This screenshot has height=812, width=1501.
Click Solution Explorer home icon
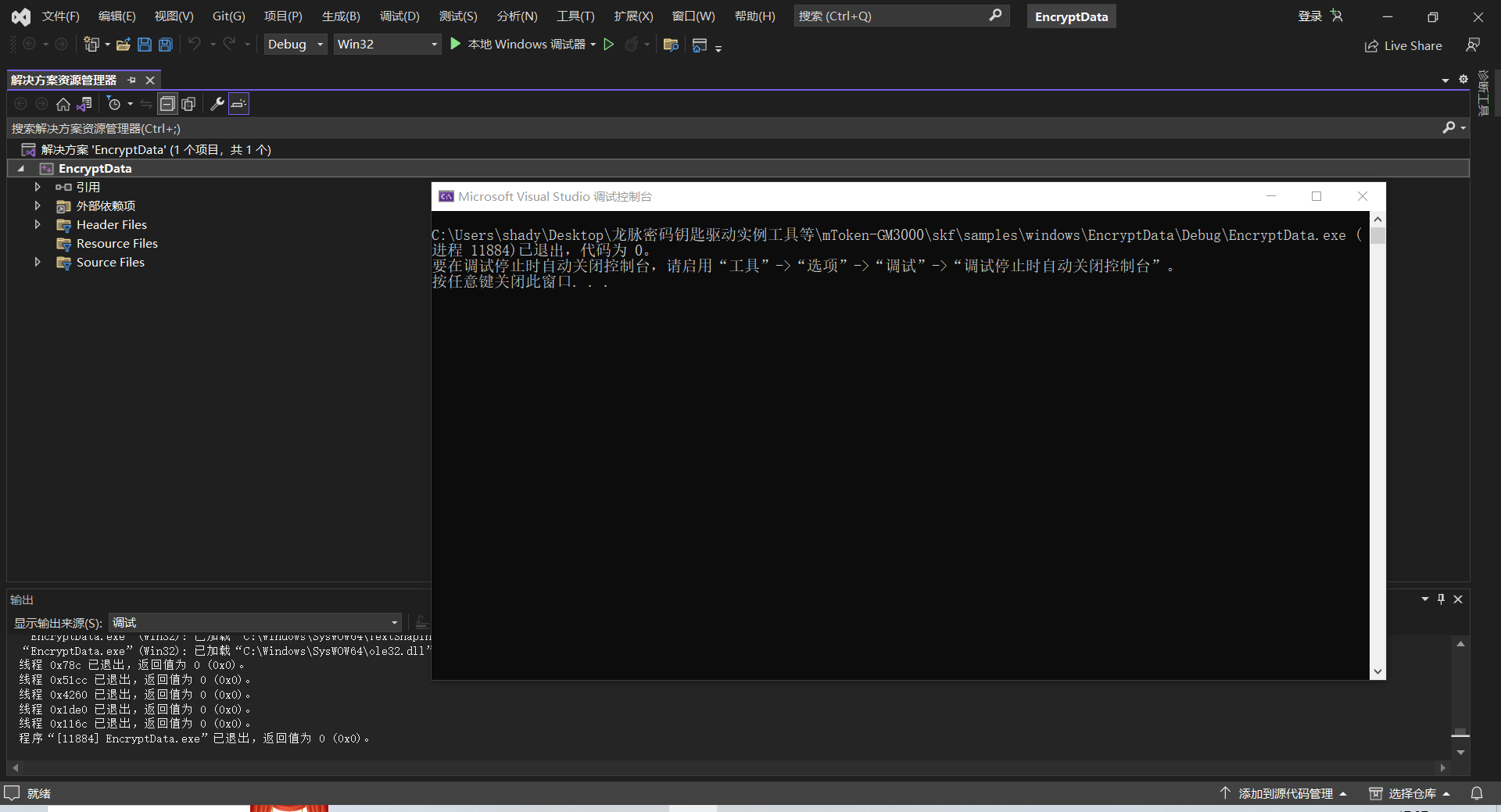tap(63, 104)
